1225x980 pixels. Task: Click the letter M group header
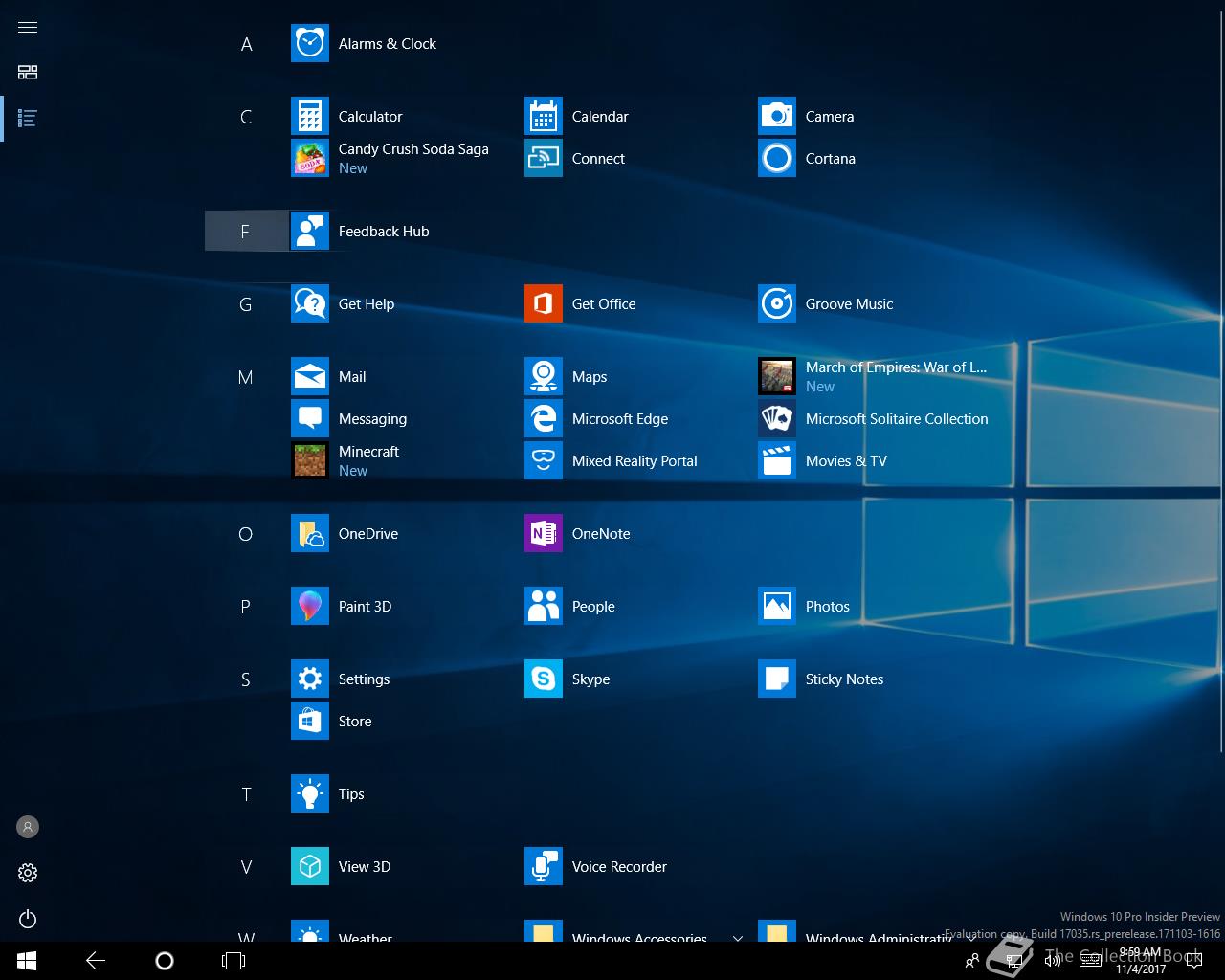coord(246,377)
